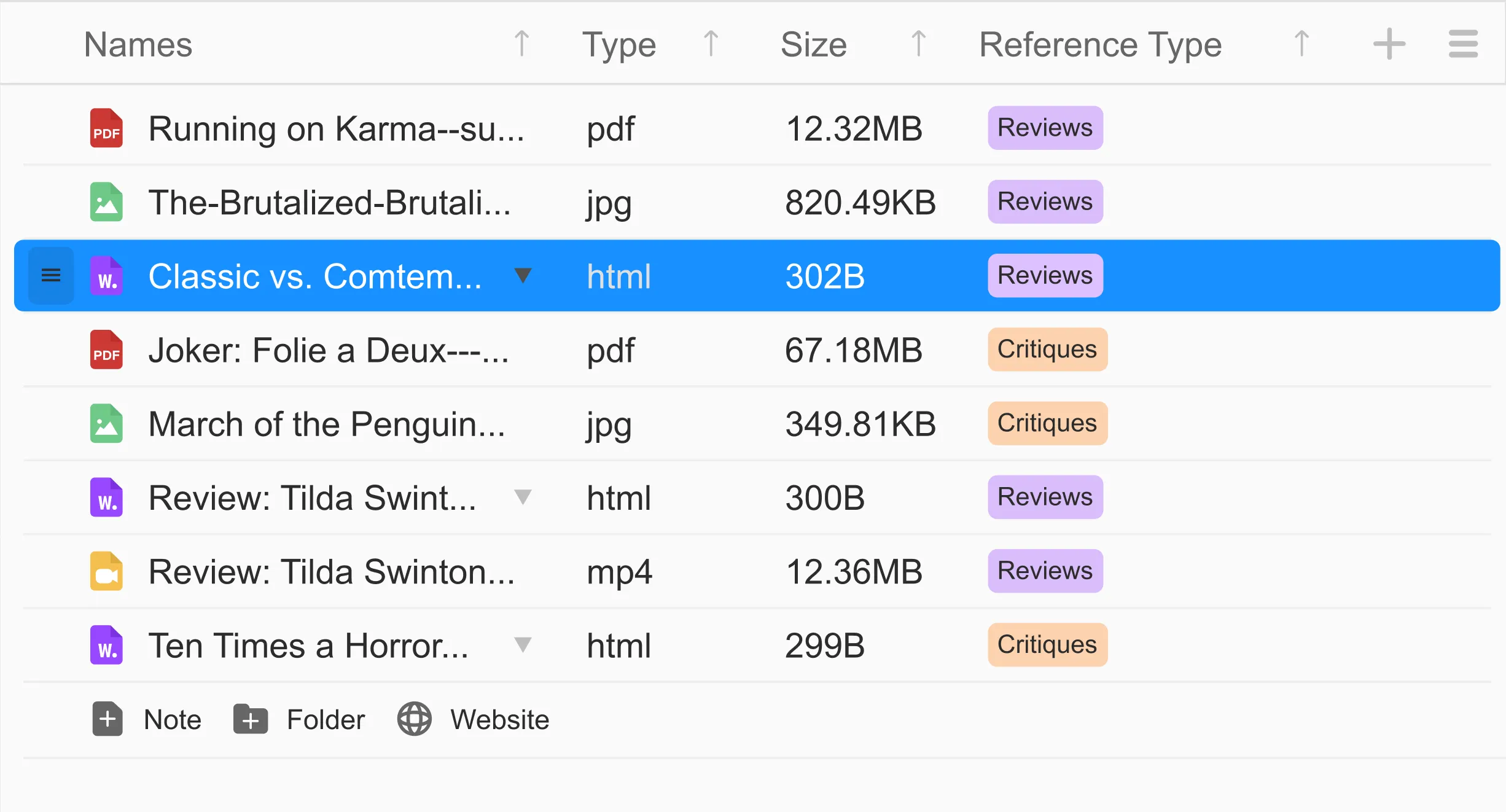The height and width of the screenshot is (812, 1506).
Task: Click the Brutalized jpg image file icon
Action: [x=106, y=202]
